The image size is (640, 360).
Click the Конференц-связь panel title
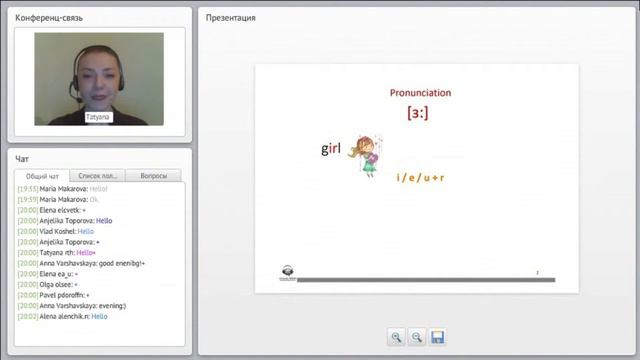pos(49,18)
